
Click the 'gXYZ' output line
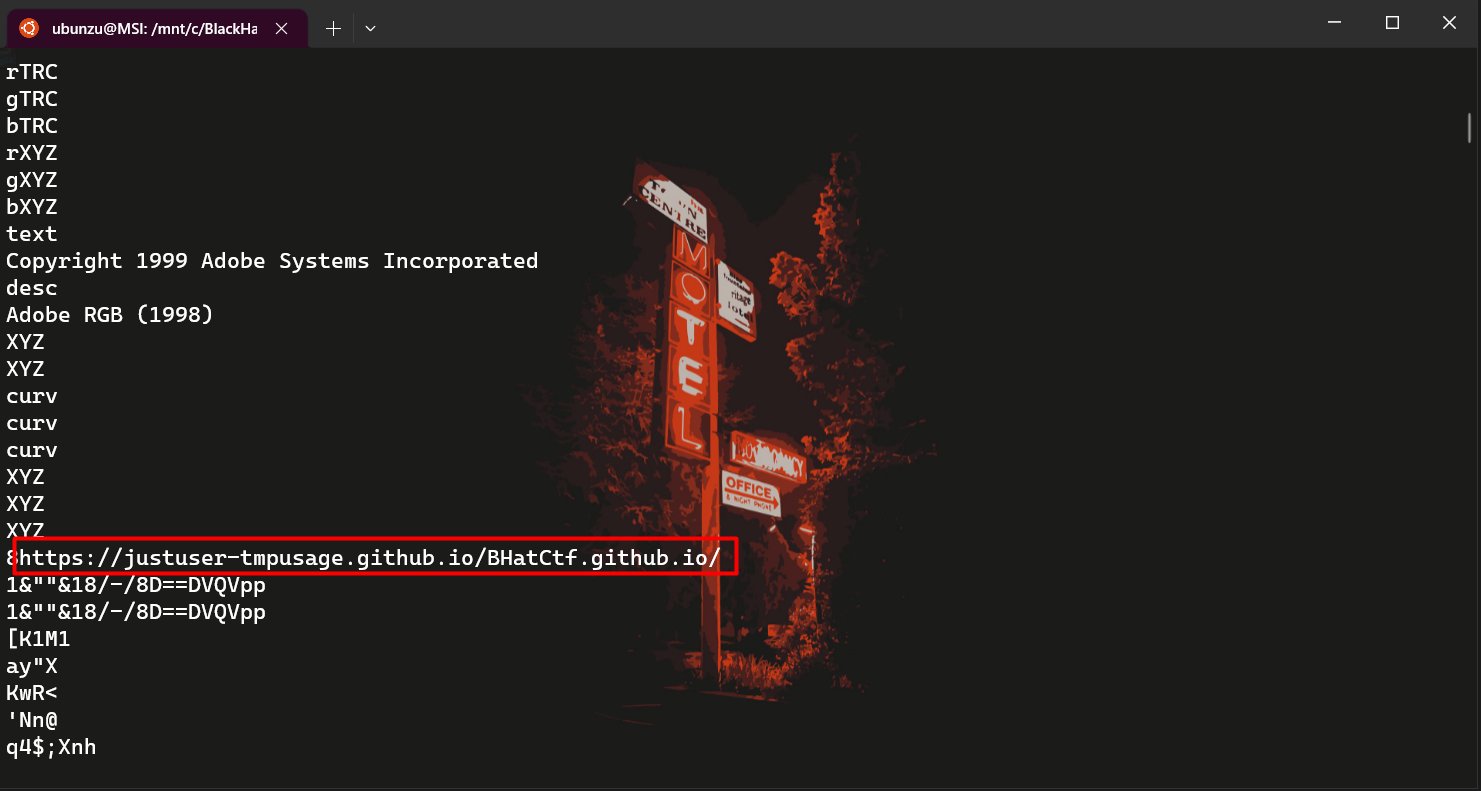pyautogui.click(x=32, y=180)
